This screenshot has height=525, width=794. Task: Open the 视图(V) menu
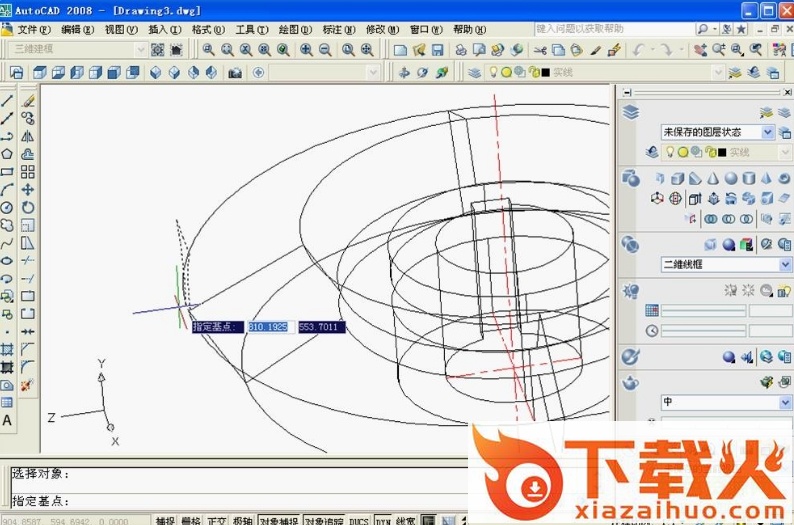click(x=121, y=29)
